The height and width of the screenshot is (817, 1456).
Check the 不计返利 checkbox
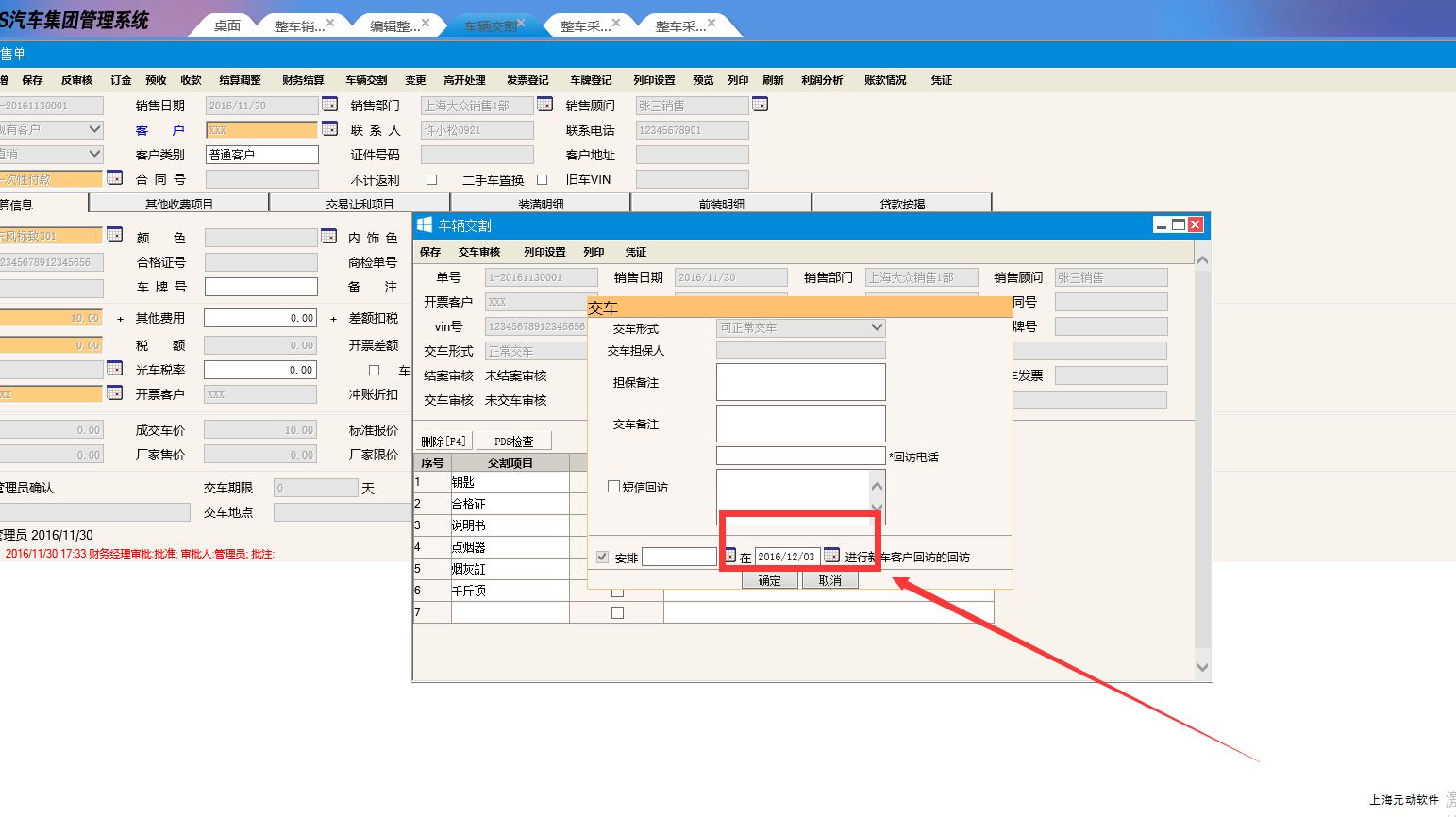[x=431, y=179]
